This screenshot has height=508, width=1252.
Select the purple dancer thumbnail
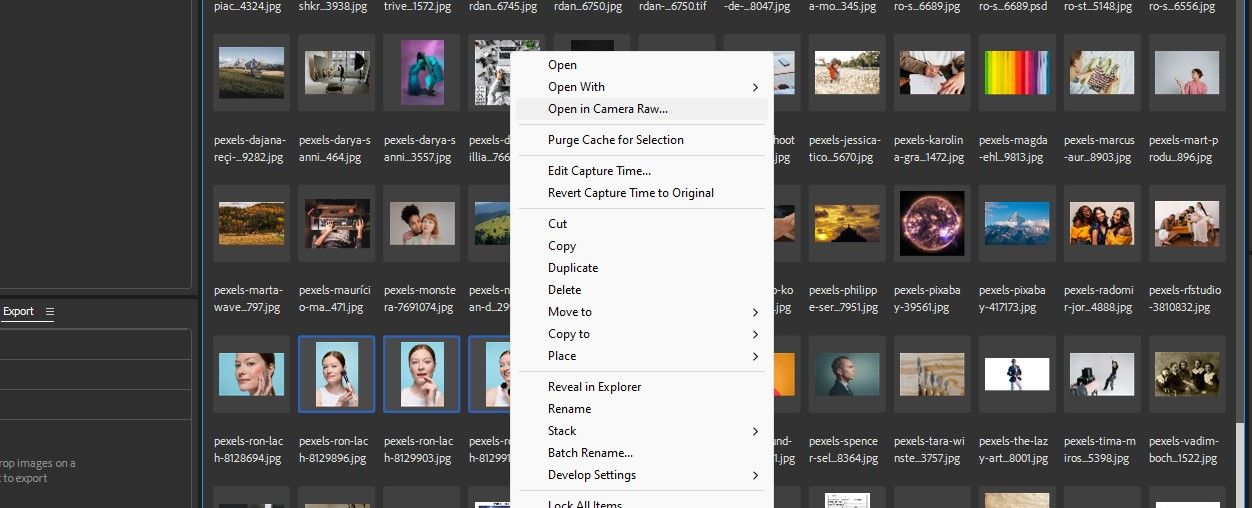pyautogui.click(x=421, y=73)
